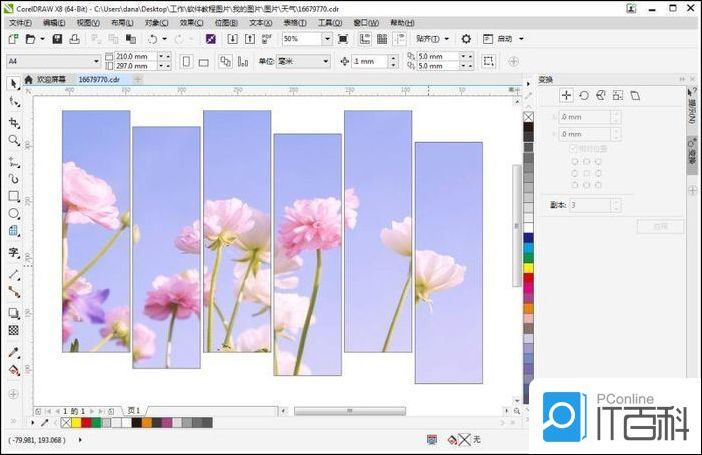Select the Crop tool
Viewport: 702px width, 455px height.
coord(14,122)
